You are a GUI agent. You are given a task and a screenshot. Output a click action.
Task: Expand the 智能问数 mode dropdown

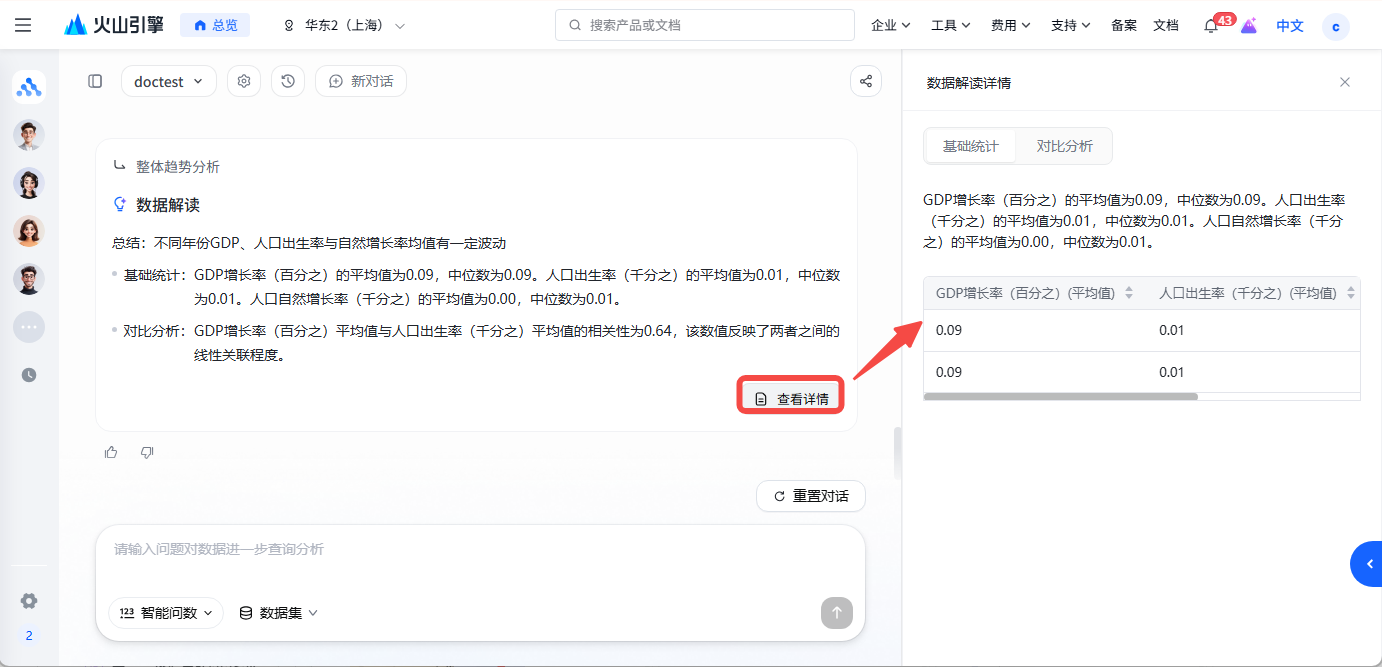166,613
